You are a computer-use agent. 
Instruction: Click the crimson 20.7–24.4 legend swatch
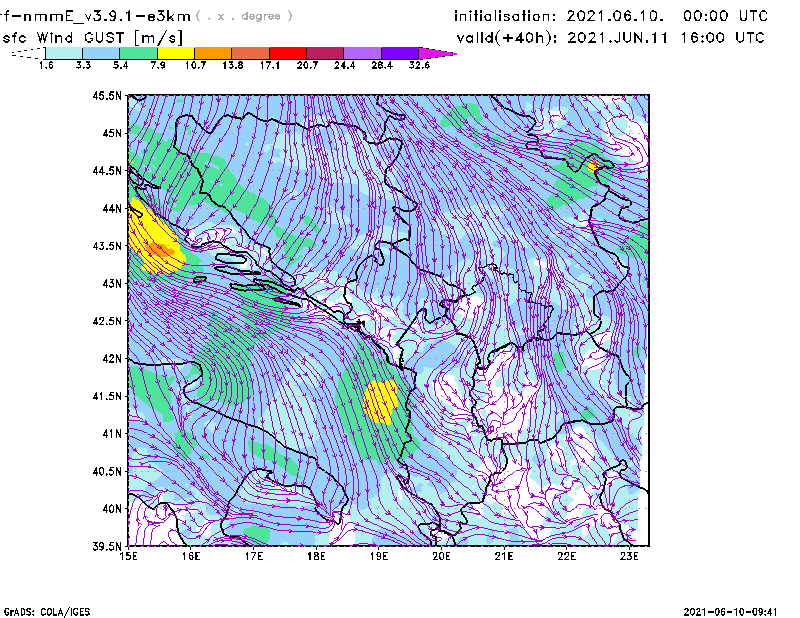coord(325,53)
